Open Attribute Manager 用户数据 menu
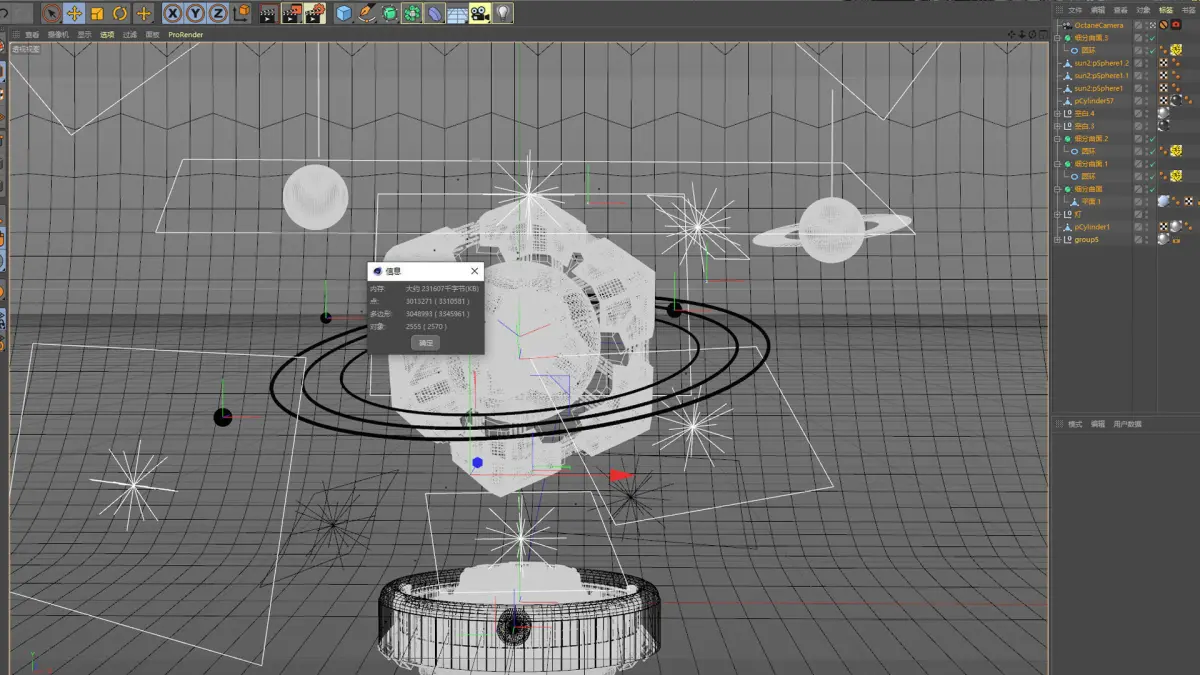Image resolution: width=1200 pixels, height=675 pixels. [1127, 424]
